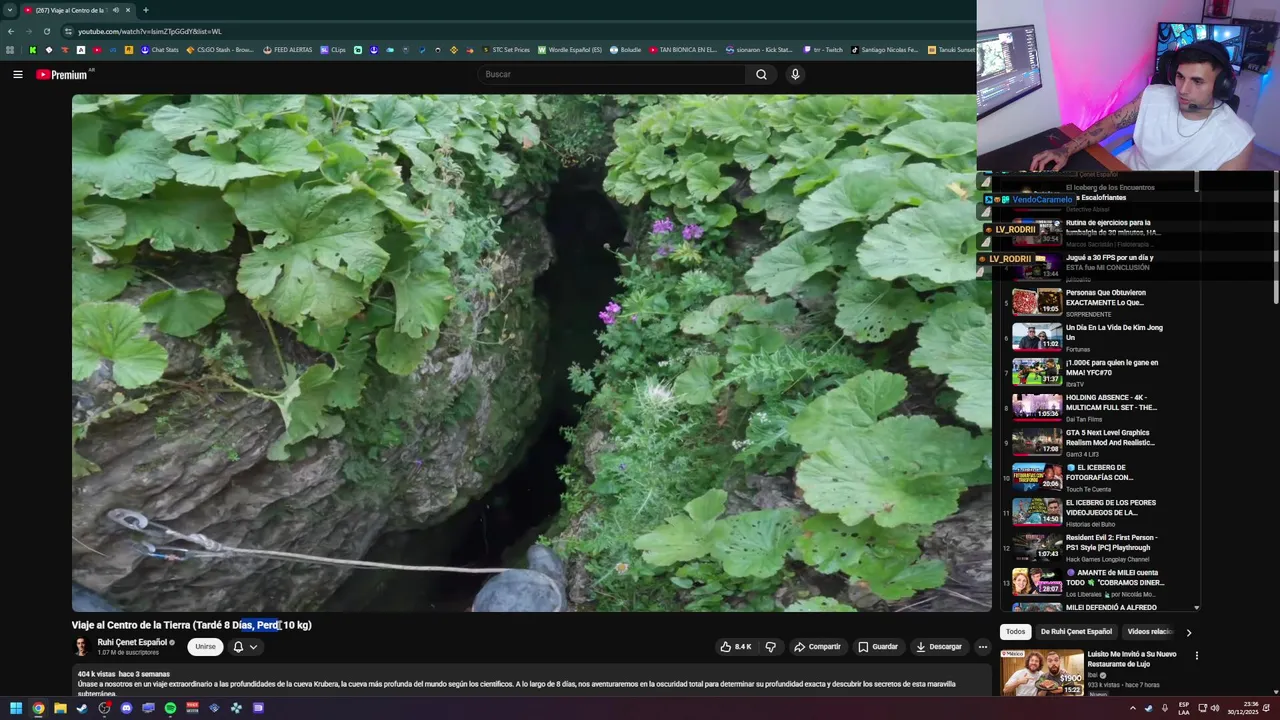The width and height of the screenshot is (1280, 720).
Task: Select the 'Todos' filter chip
Action: (1015, 632)
